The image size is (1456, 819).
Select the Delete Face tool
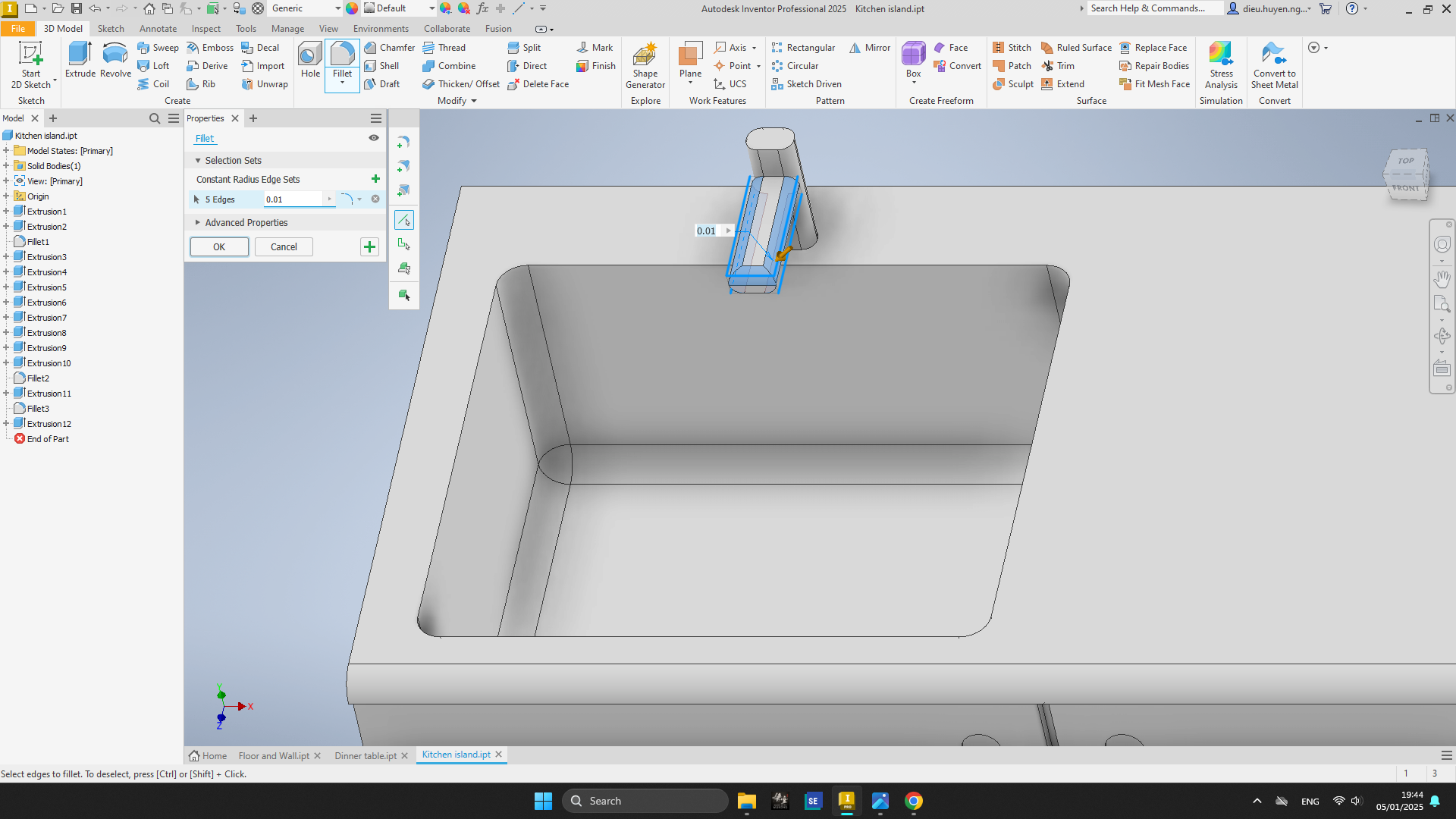point(538,84)
